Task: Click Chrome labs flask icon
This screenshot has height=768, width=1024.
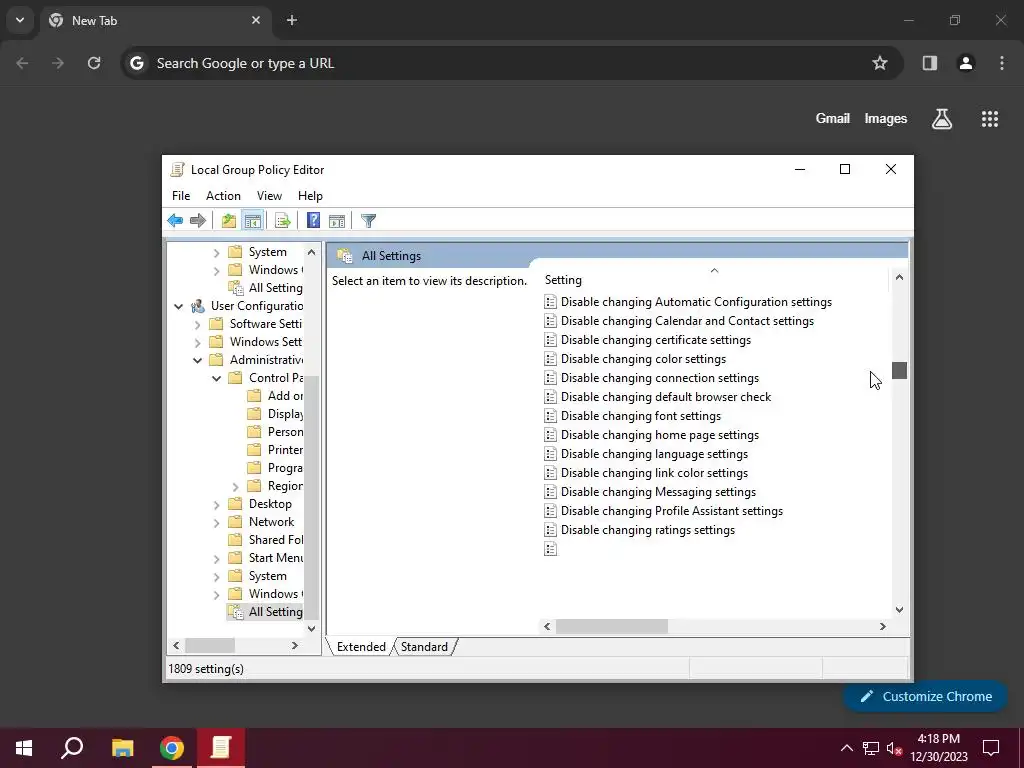Action: tap(942, 119)
